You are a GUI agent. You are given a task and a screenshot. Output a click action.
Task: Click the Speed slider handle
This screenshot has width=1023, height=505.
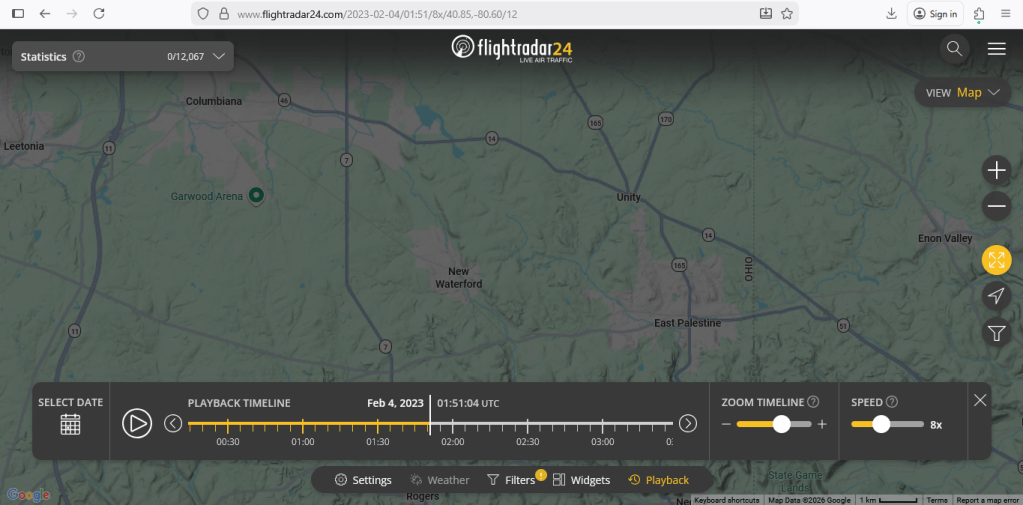tap(881, 424)
